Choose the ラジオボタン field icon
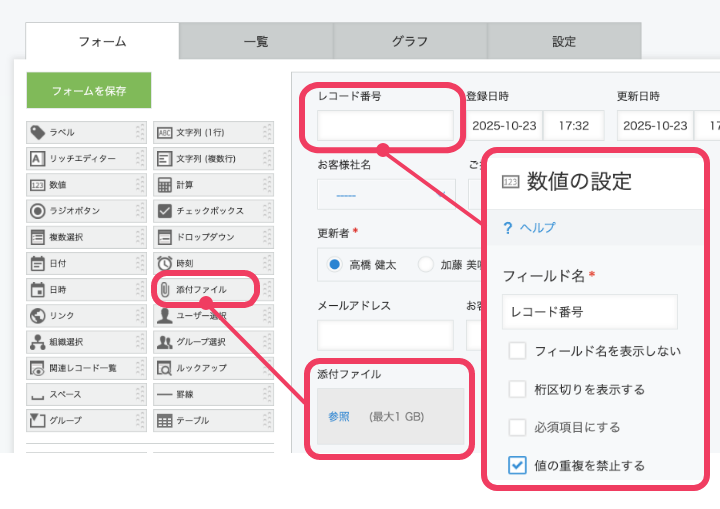Viewport: 720px width, 509px height. point(37,211)
